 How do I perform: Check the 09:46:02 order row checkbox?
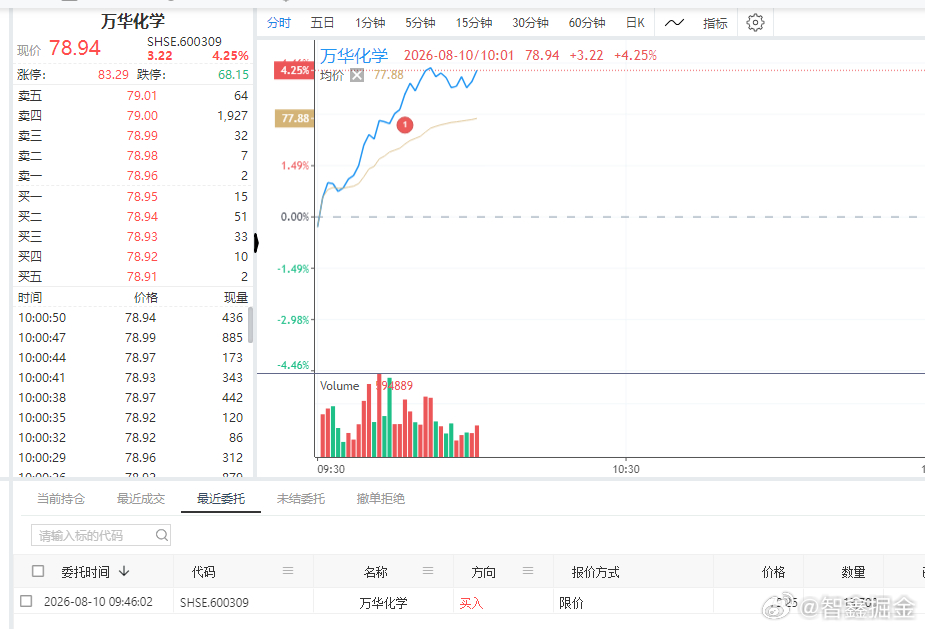point(26,601)
